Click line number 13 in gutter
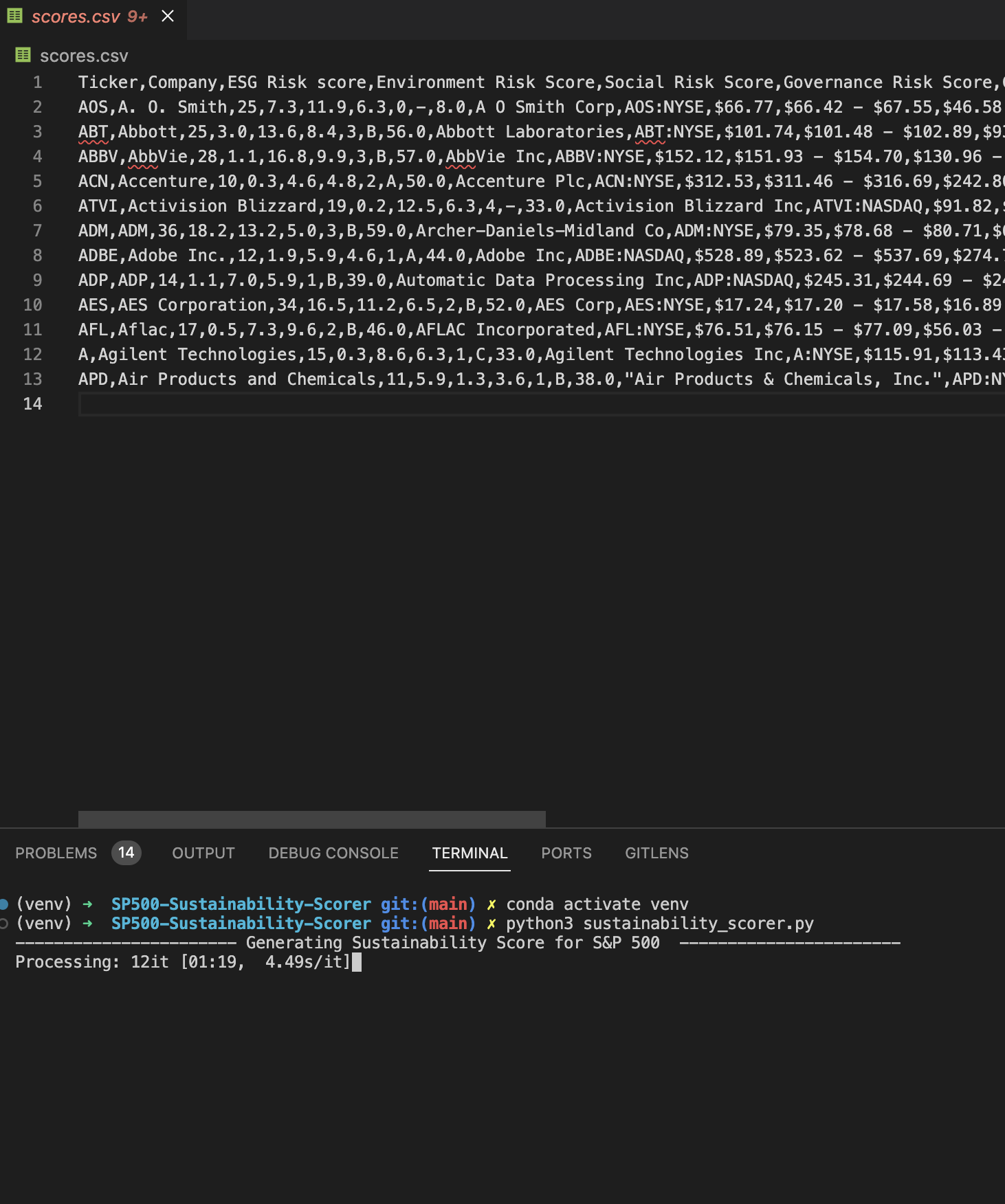The width and height of the screenshot is (1005, 1204). 33,379
